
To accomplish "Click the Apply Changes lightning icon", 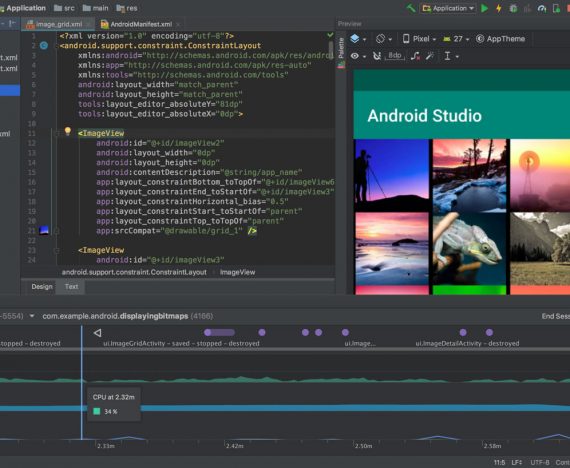I will pos(499,8).
